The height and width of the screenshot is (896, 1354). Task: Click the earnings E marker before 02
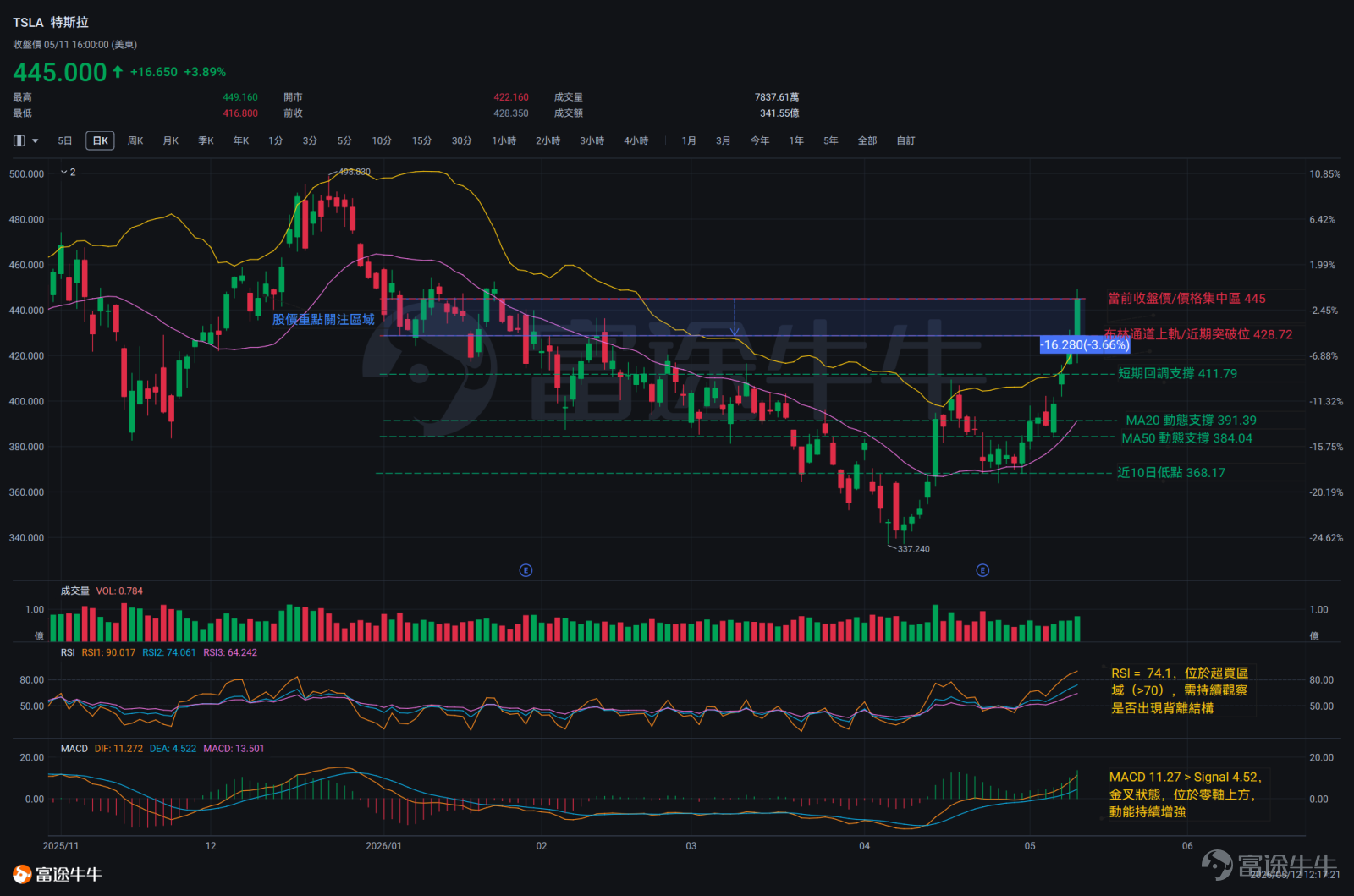526,570
